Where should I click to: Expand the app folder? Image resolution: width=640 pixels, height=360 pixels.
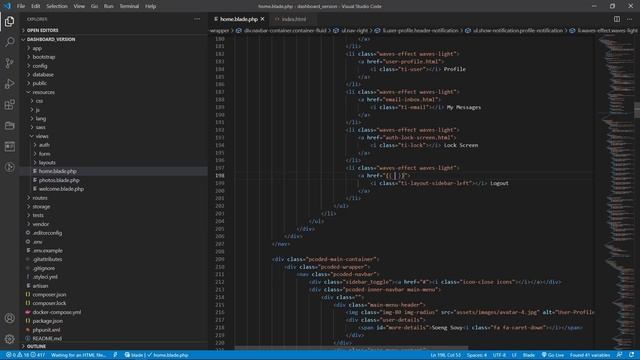tap(37, 48)
